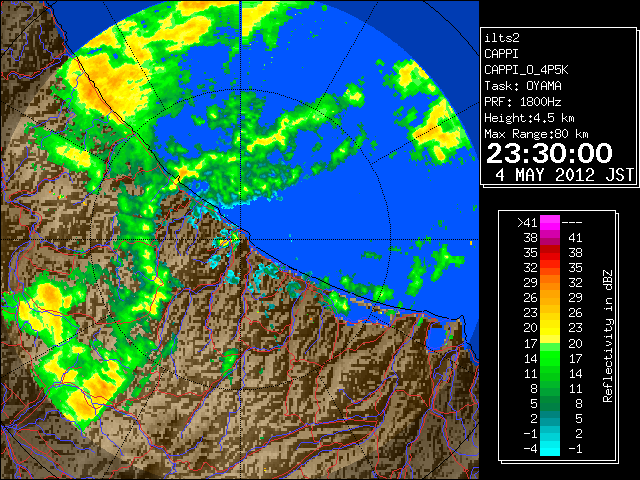Click the 'PRF: 1800Hz' line
This screenshot has height=480, width=640.
coord(522,102)
